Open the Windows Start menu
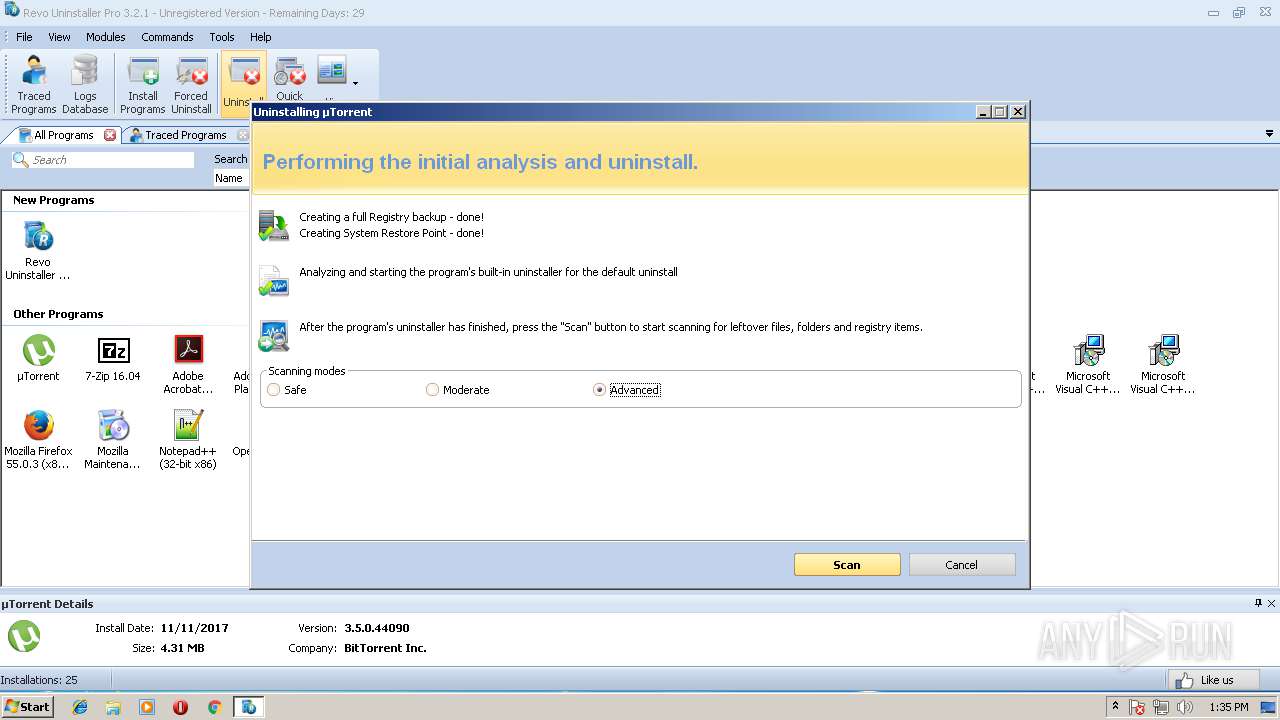Screen dimensions: 1280x720 click(x=27, y=706)
